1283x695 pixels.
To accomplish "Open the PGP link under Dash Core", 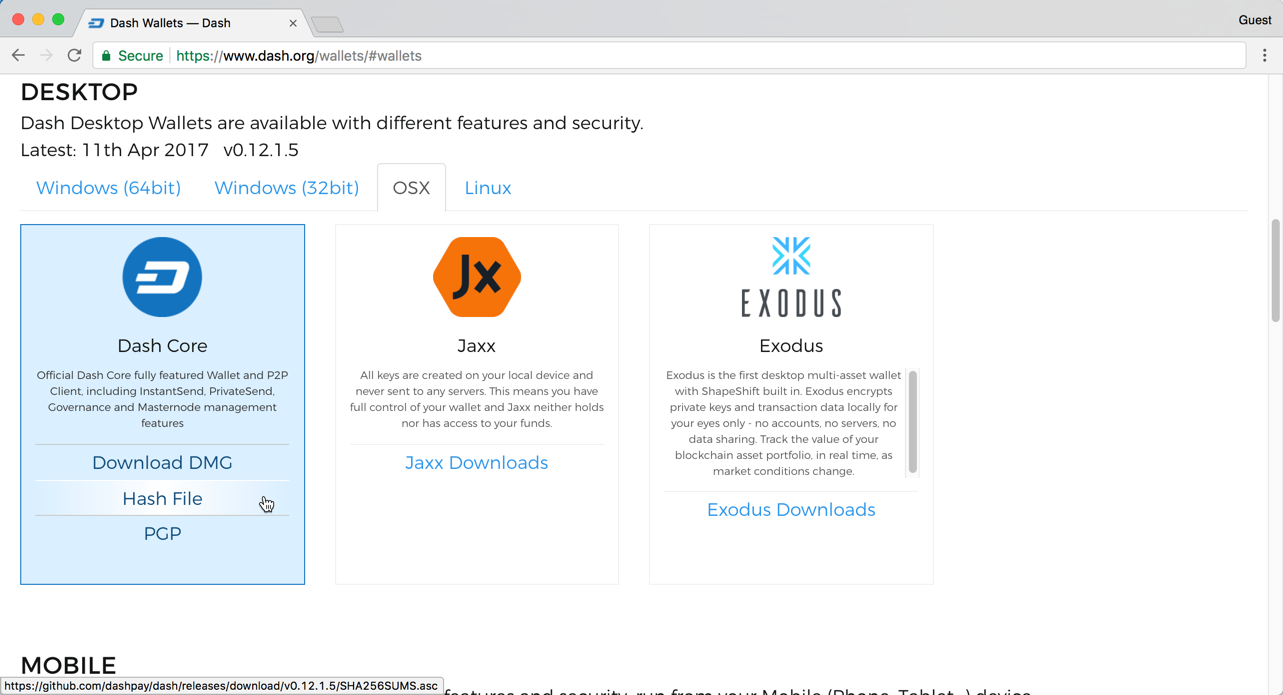I will [162, 534].
